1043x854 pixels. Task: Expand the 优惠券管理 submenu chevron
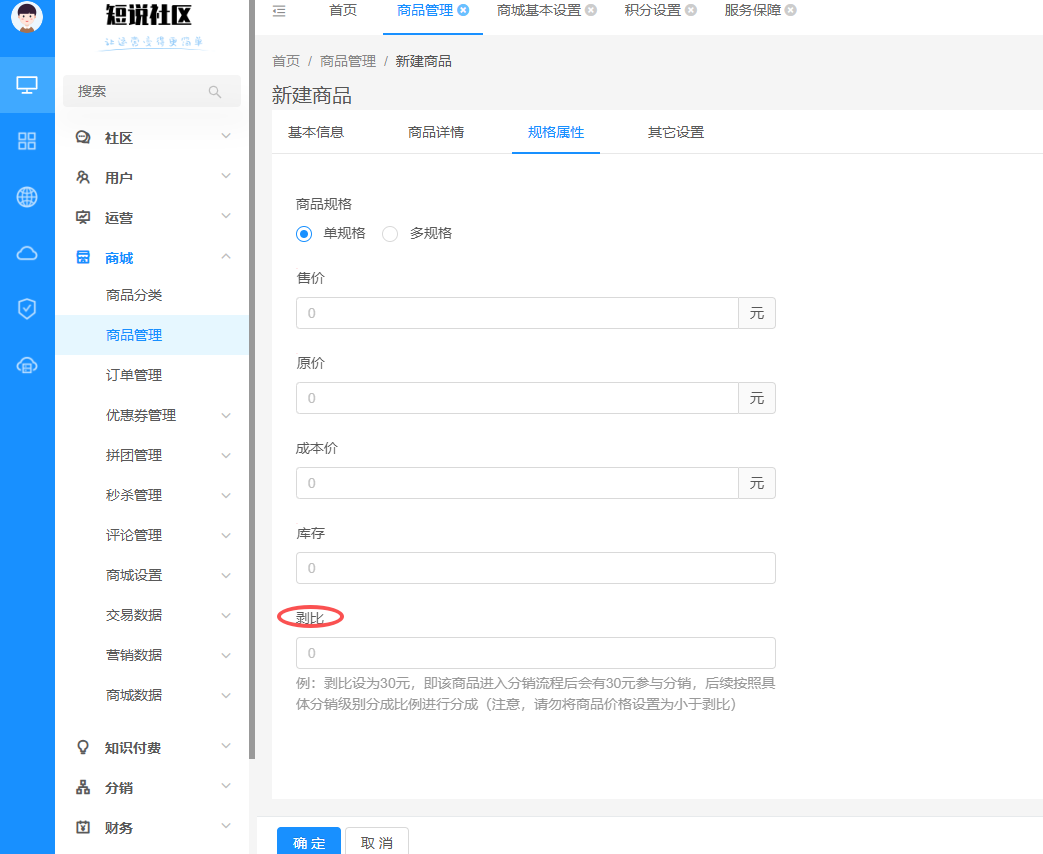(226, 416)
